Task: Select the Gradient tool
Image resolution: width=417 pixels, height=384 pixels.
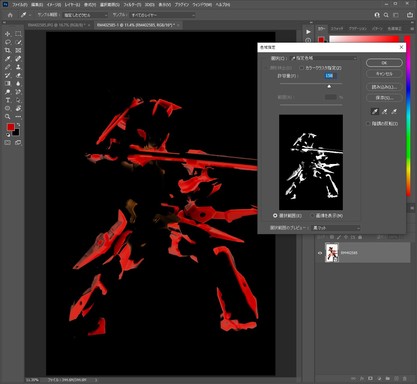Action: pos(7,83)
